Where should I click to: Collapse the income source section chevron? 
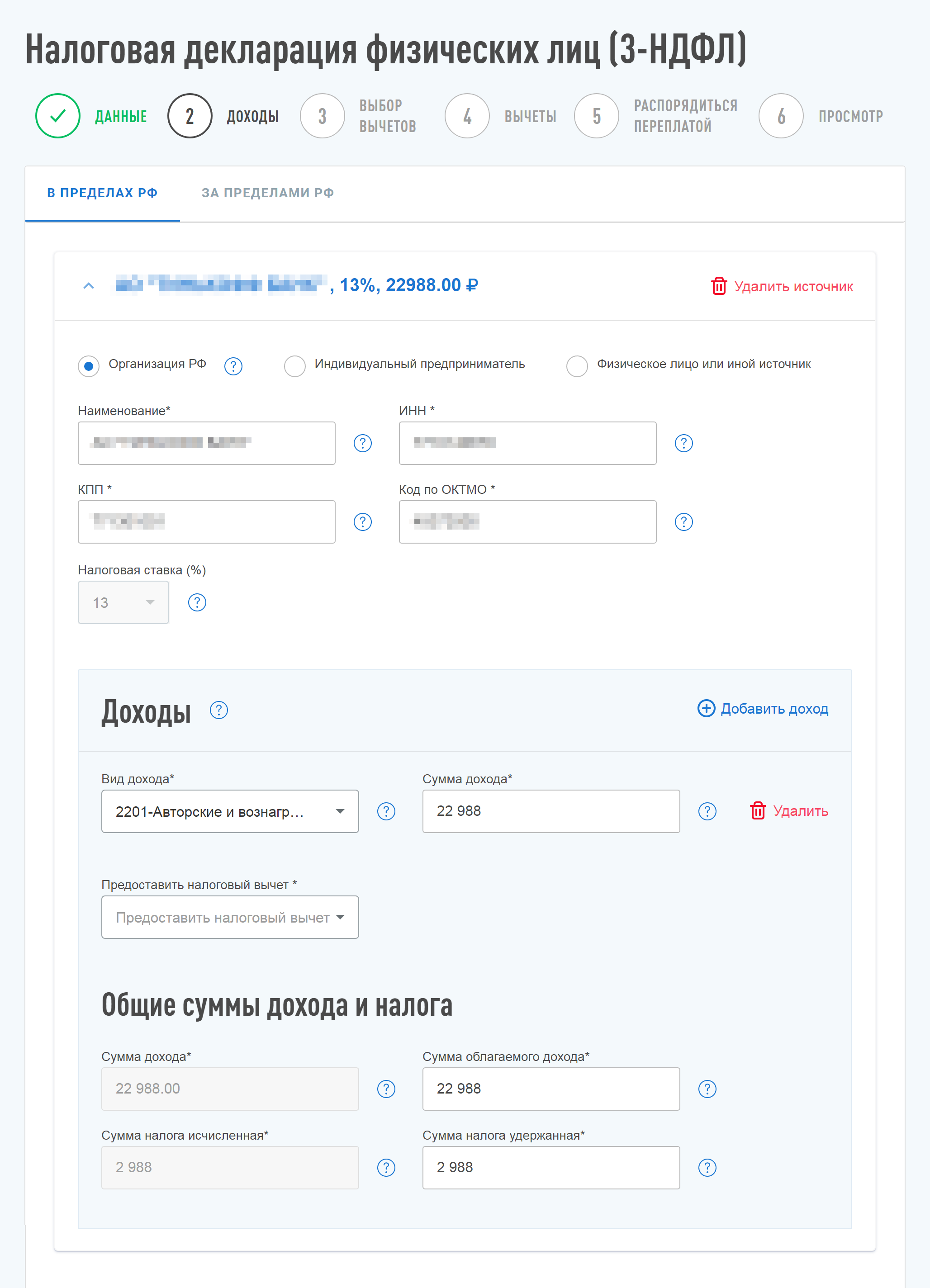click(x=89, y=286)
